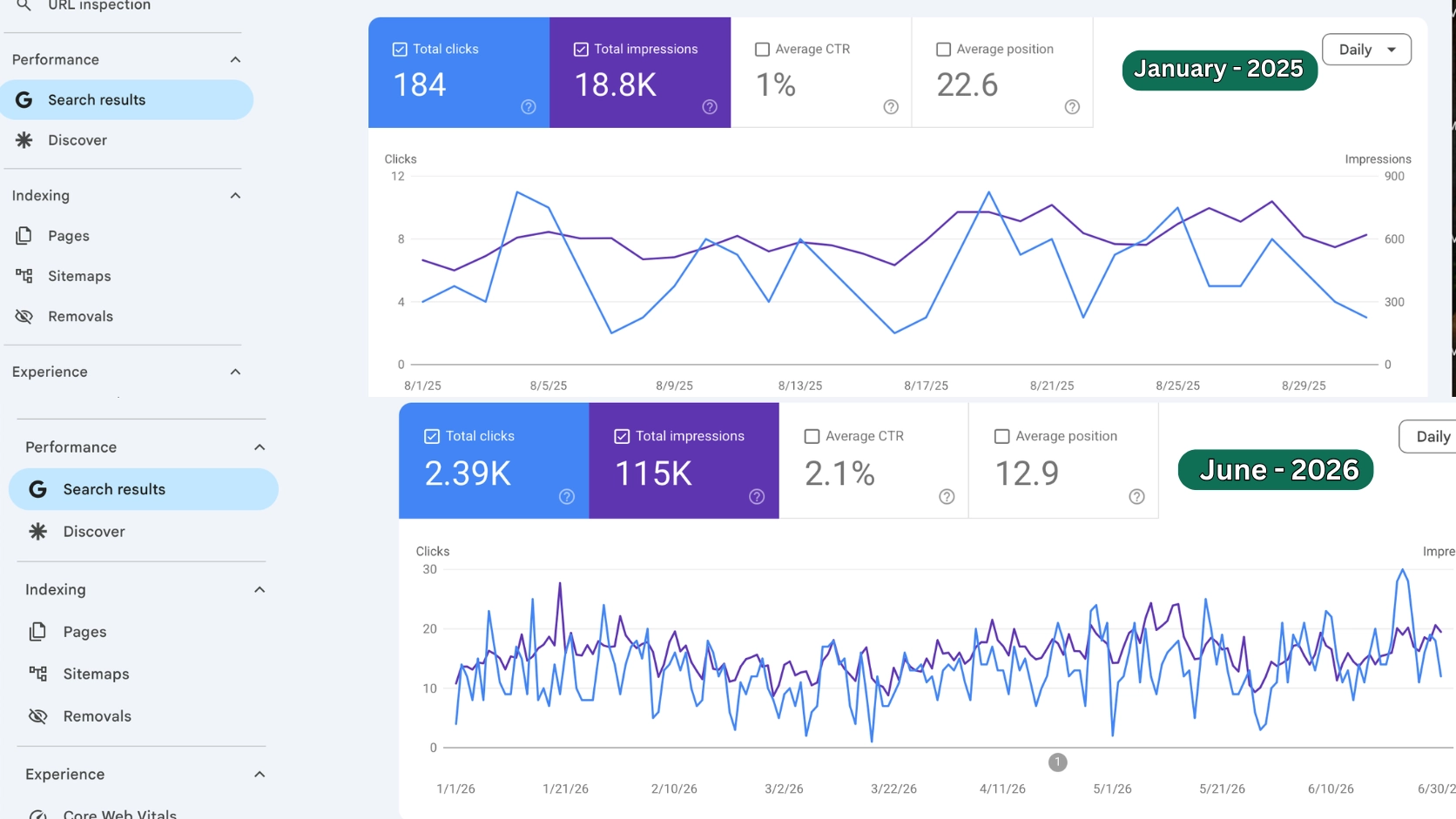Click the Pages document icon in the bottom sidebar
The height and width of the screenshot is (819, 1456).
[37, 632]
